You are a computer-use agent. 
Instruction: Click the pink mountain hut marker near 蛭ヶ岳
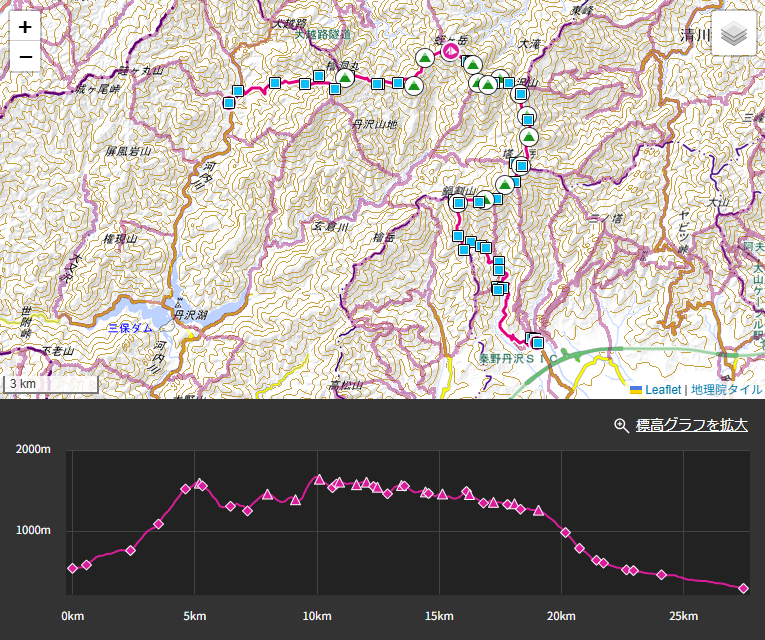(451, 50)
